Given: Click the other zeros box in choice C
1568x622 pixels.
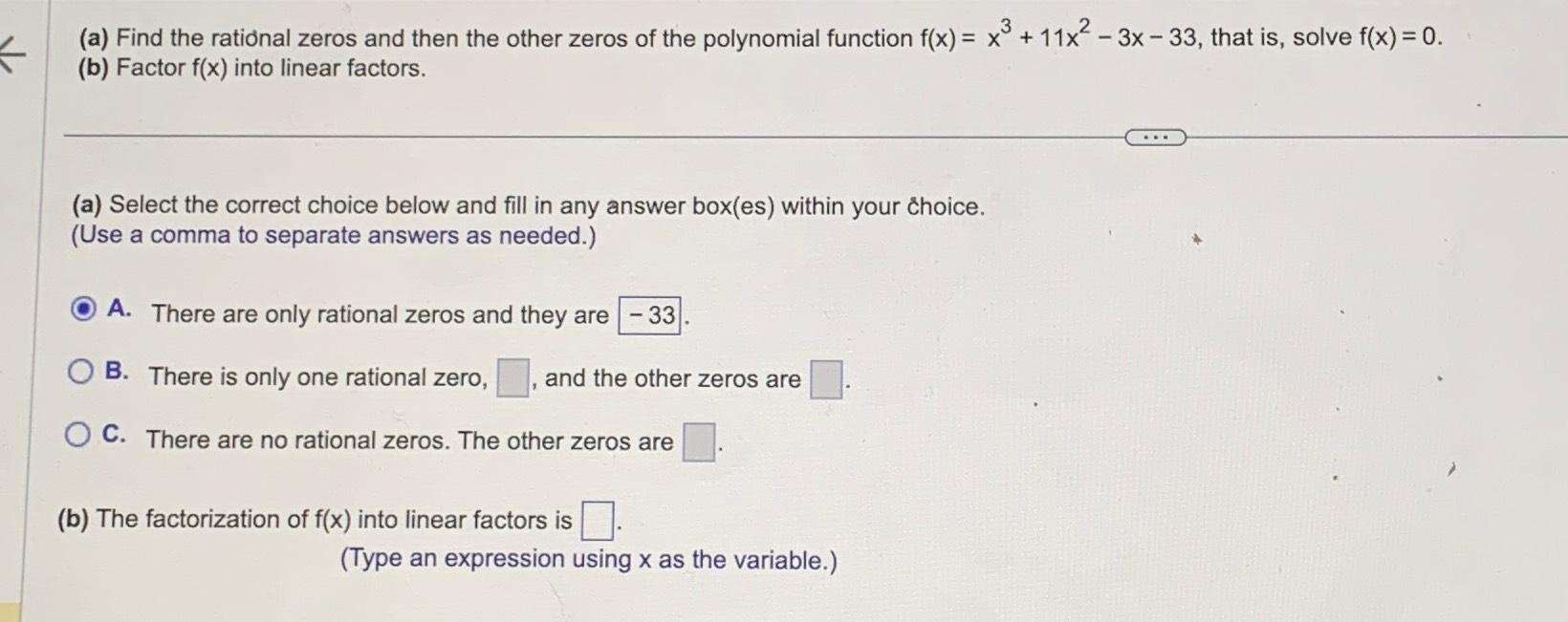Looking at the screenshot, I should click(697, 441).
